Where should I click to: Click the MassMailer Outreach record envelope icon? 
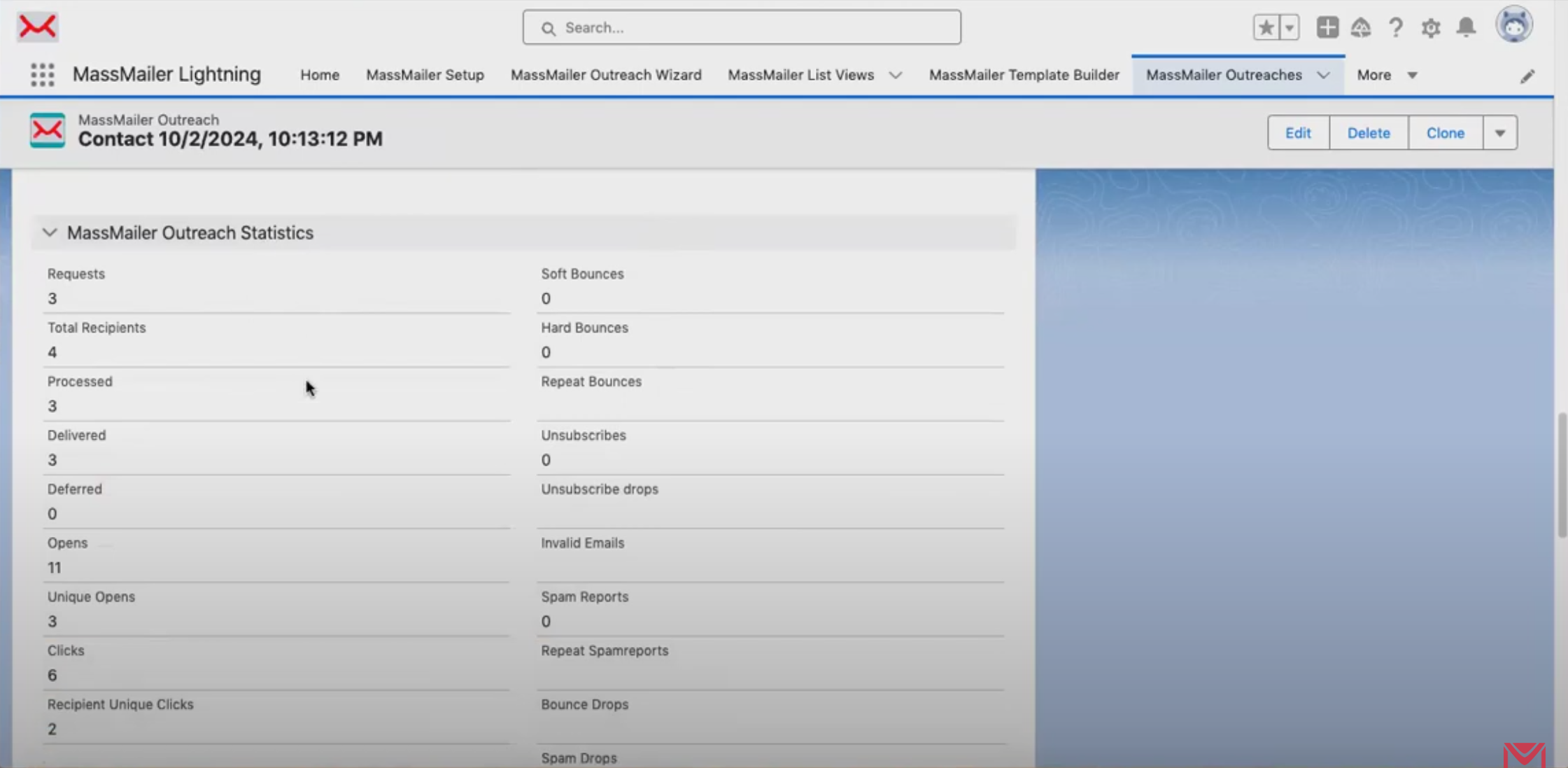[x=47, y=130]
